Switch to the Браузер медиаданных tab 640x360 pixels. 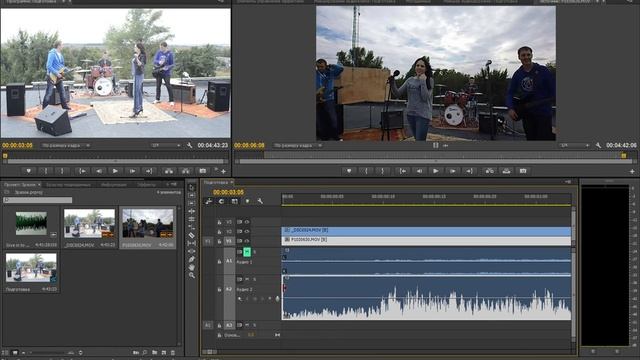[68, 185]
